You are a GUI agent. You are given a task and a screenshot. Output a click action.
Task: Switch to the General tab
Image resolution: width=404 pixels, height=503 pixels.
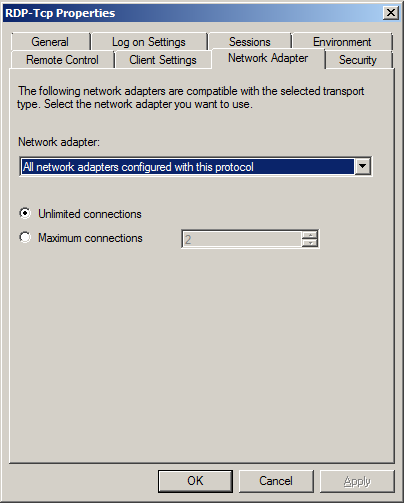pos(50,42)
